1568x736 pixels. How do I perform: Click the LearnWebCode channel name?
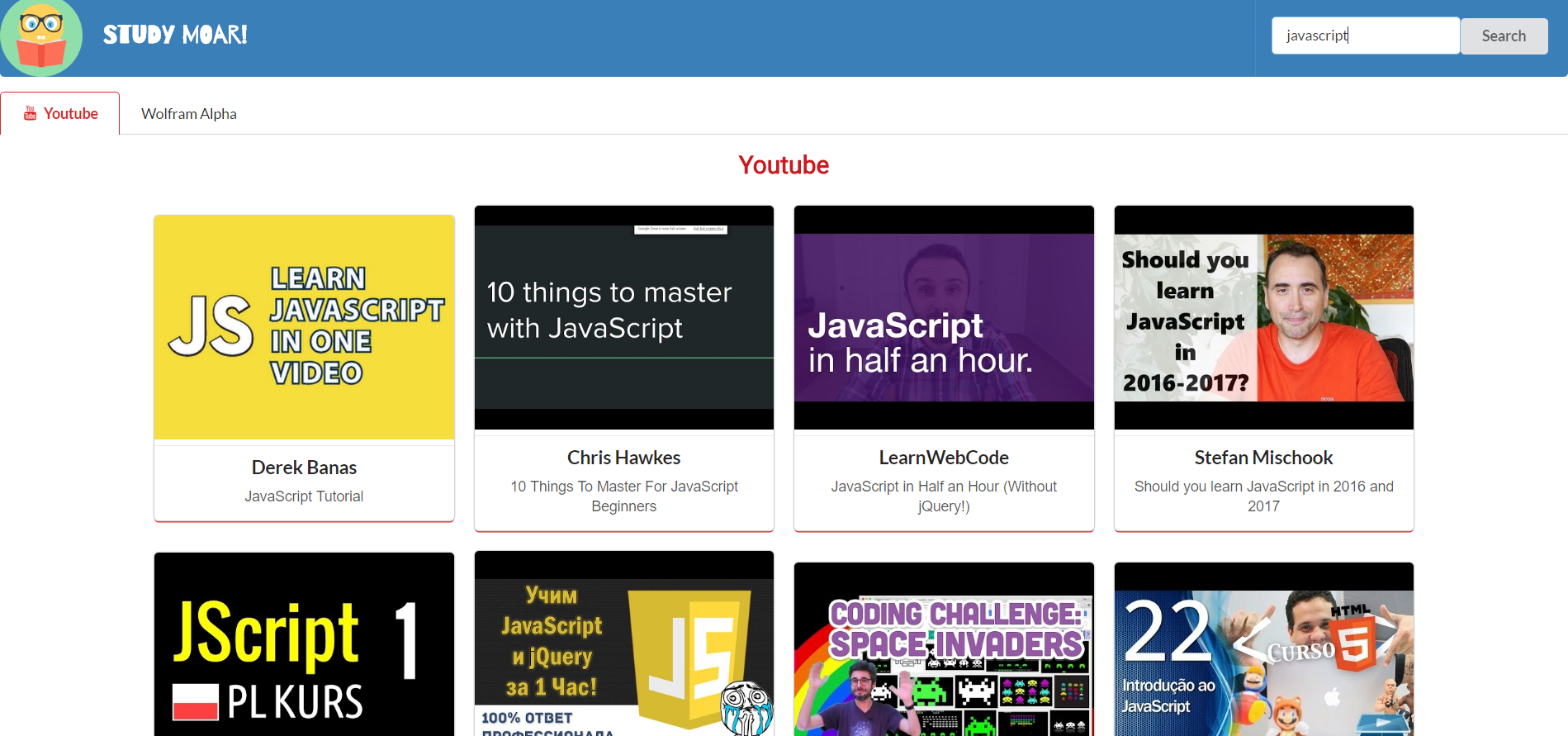[944, 458]
